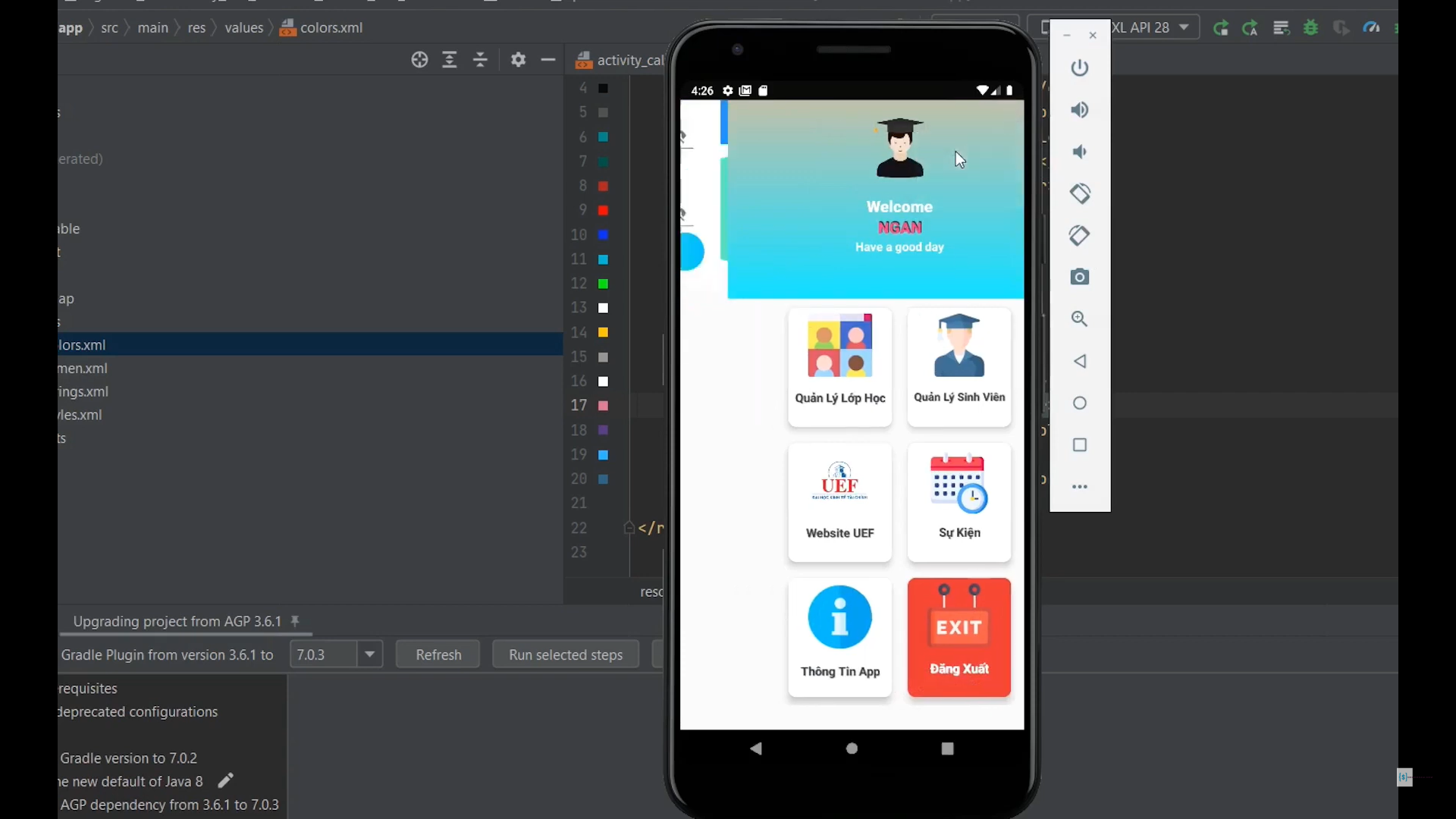Viewport: 1456px width, 819px height.
Task: Hide the project panel with minus icon
Action: click(548, 60)
